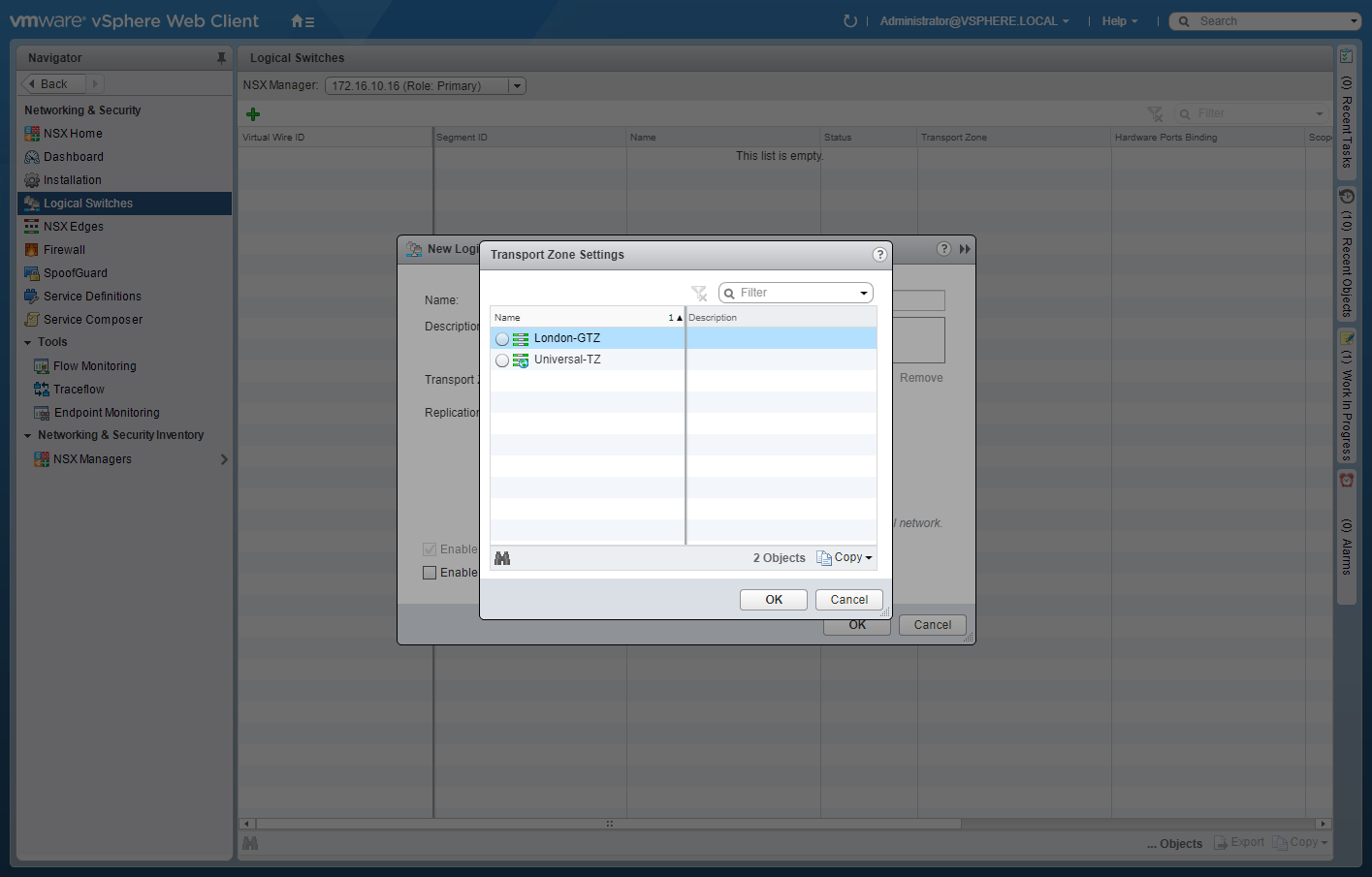The height and width of the screenshot is (877, 1372).
Task: Click the refresh icon in the top bar
Action: click(850, 21)
